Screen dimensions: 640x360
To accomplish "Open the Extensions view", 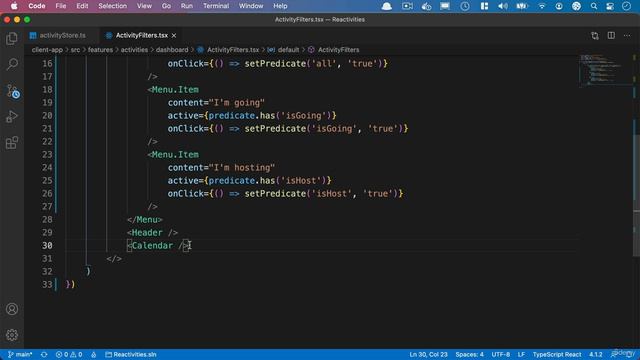I will pyautogui.click(x=12, y=143).
